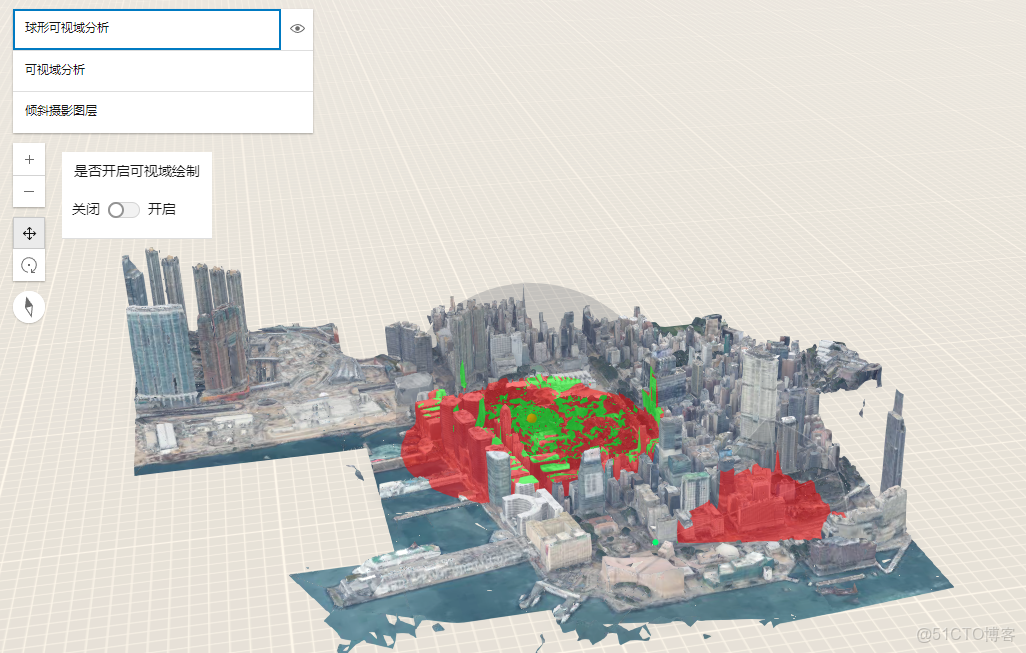
Task: Click the zoom in plus icon
Action: point(29,158)
